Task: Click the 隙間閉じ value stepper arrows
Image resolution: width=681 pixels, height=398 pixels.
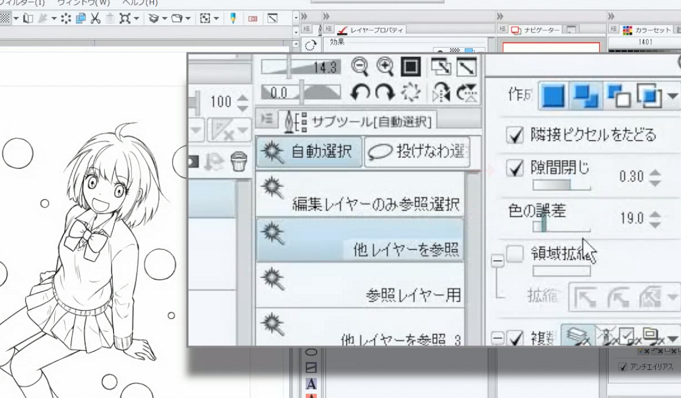Action: 655,177
